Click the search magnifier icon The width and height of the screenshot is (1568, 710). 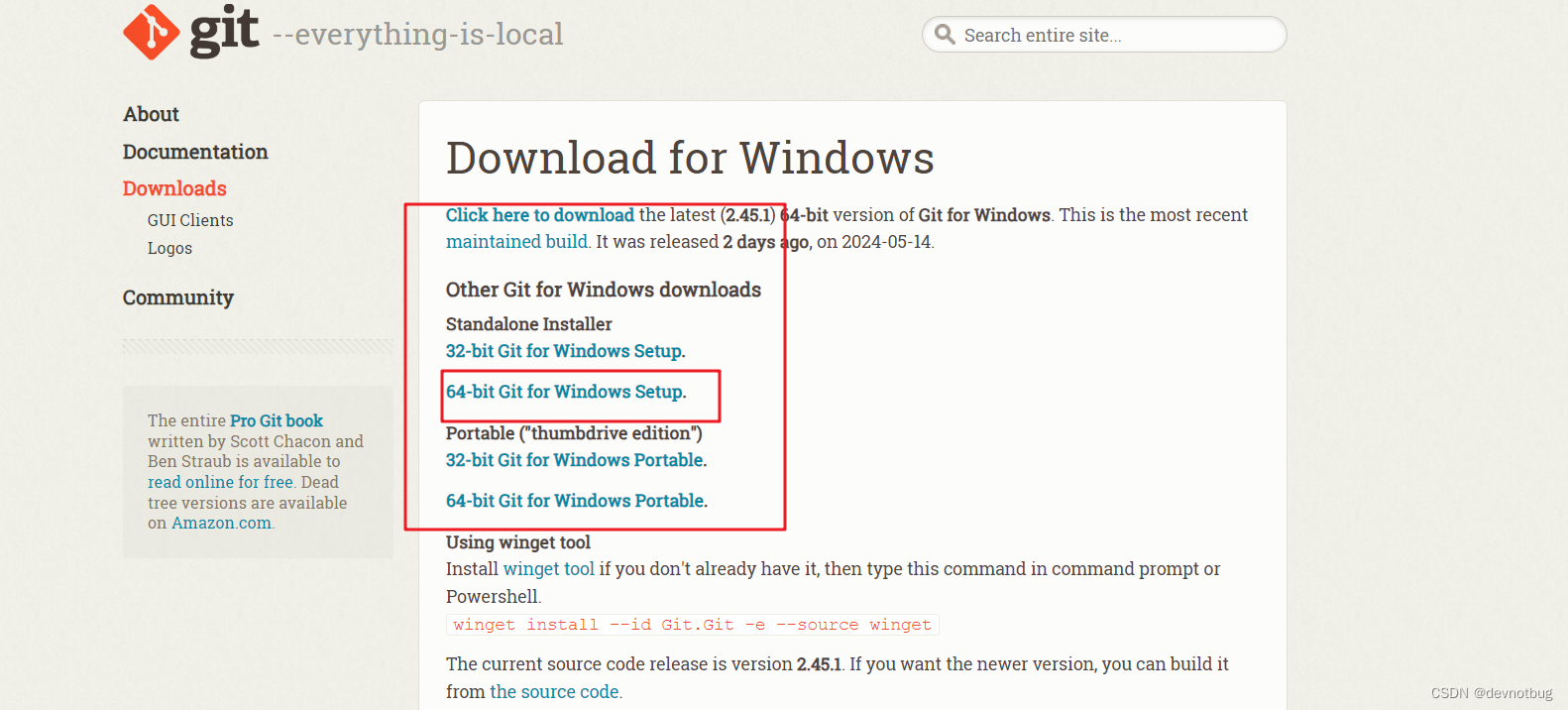946,35
